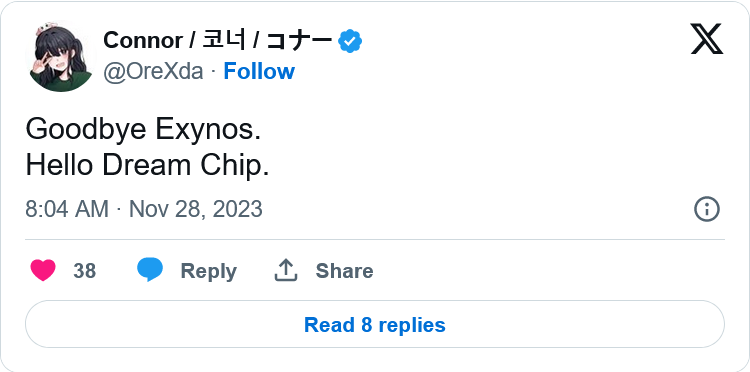Image resolution: width=750 pixels, height=372 pixels.
Task: Open the Read 8 replies button
Action: (375, 324)
